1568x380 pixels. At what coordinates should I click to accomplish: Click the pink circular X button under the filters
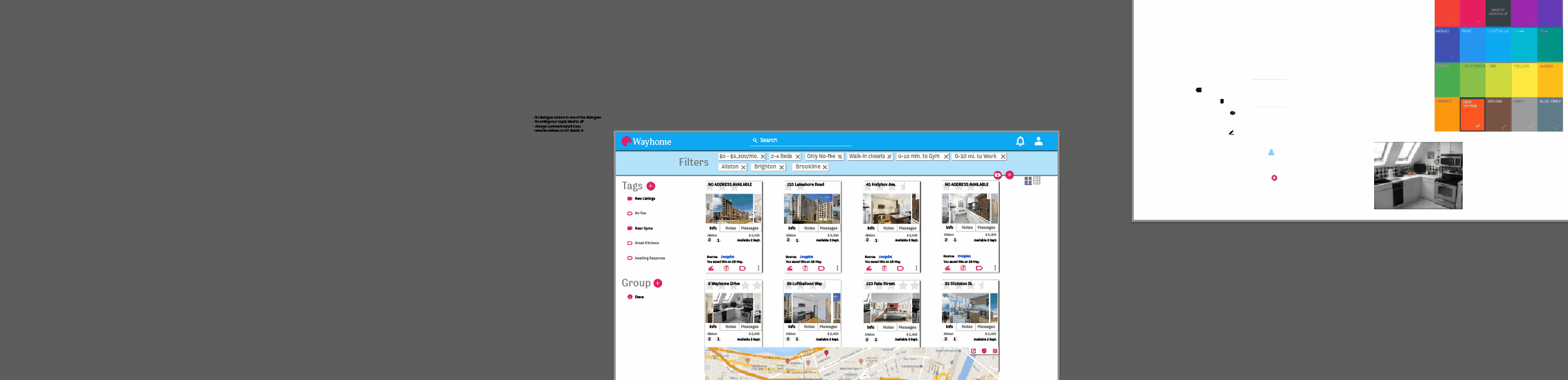tap(1010, 175)
